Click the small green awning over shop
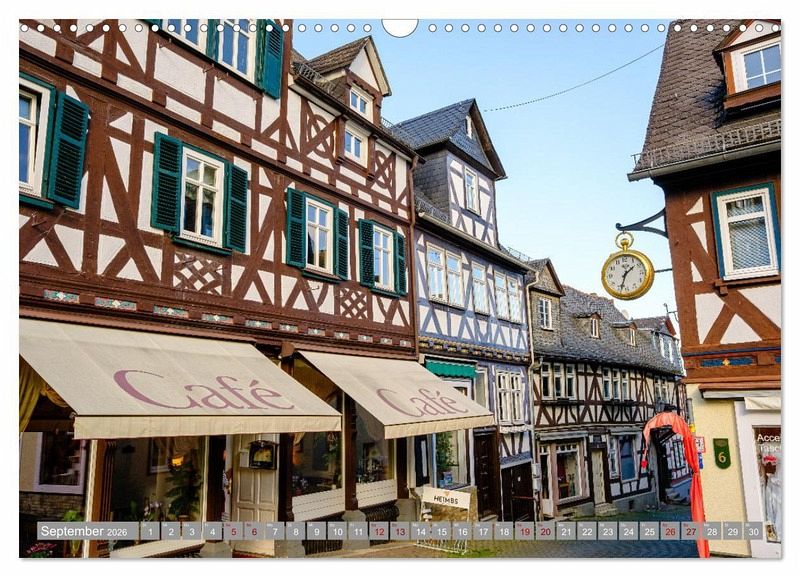Screen dimensions: 800x577 451,369
